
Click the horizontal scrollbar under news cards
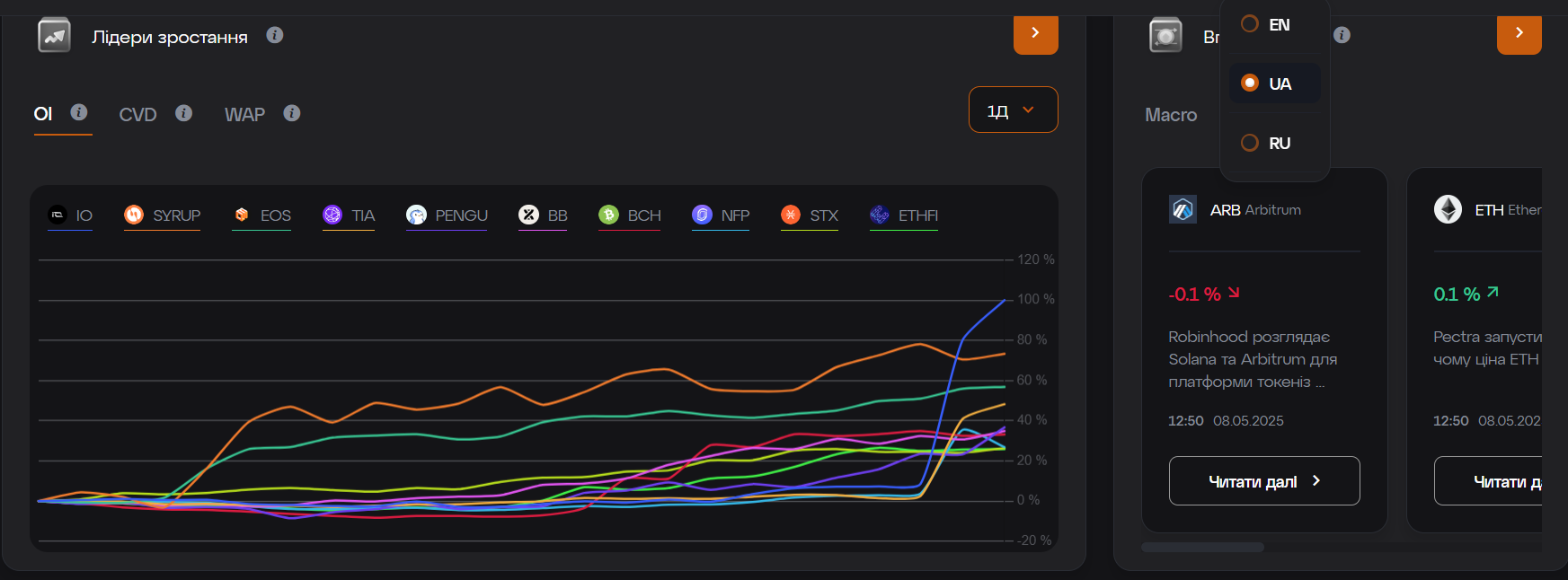pyautogui.click(x=1202, y=547)
